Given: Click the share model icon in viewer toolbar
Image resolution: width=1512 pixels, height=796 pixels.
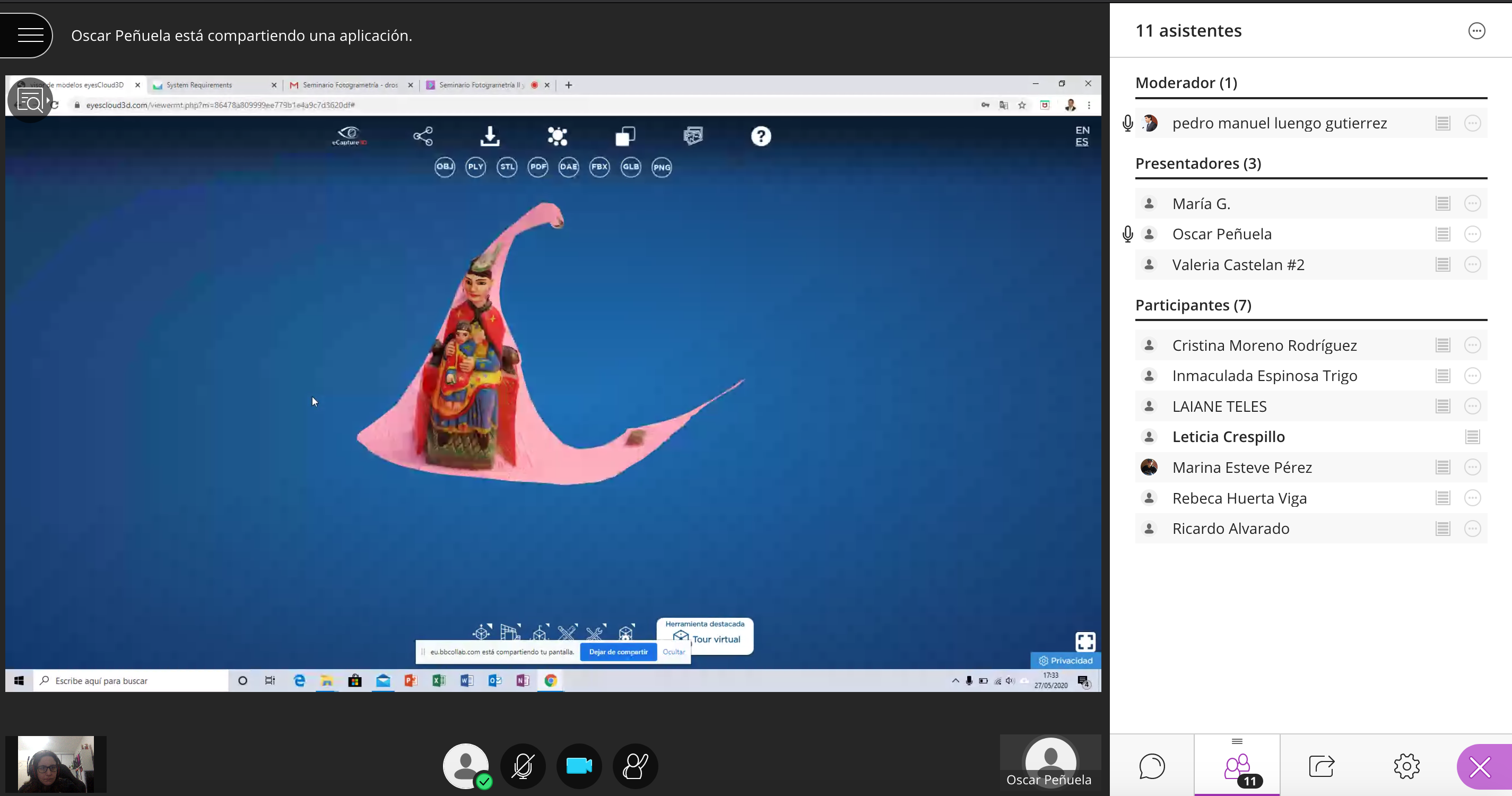Looking at the screenshot, I should [423, 136].
